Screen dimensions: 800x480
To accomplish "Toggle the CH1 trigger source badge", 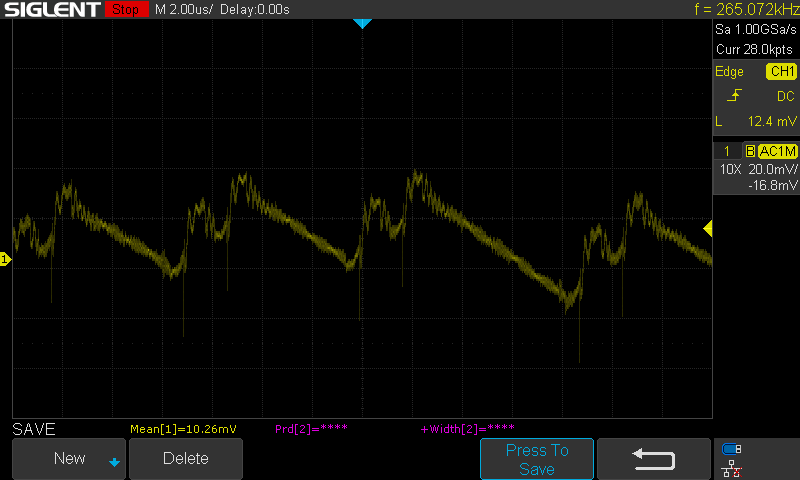I will (780, 72).
